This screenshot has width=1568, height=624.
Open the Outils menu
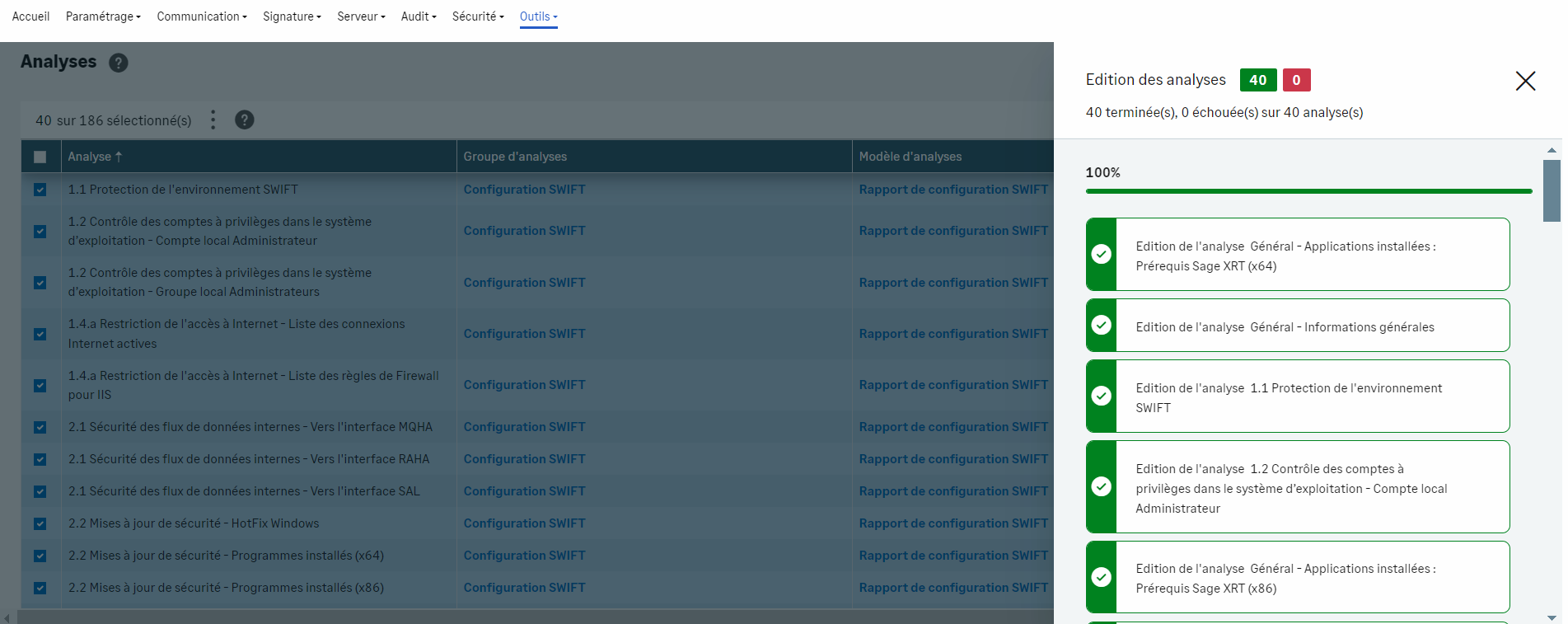point(538,16)
